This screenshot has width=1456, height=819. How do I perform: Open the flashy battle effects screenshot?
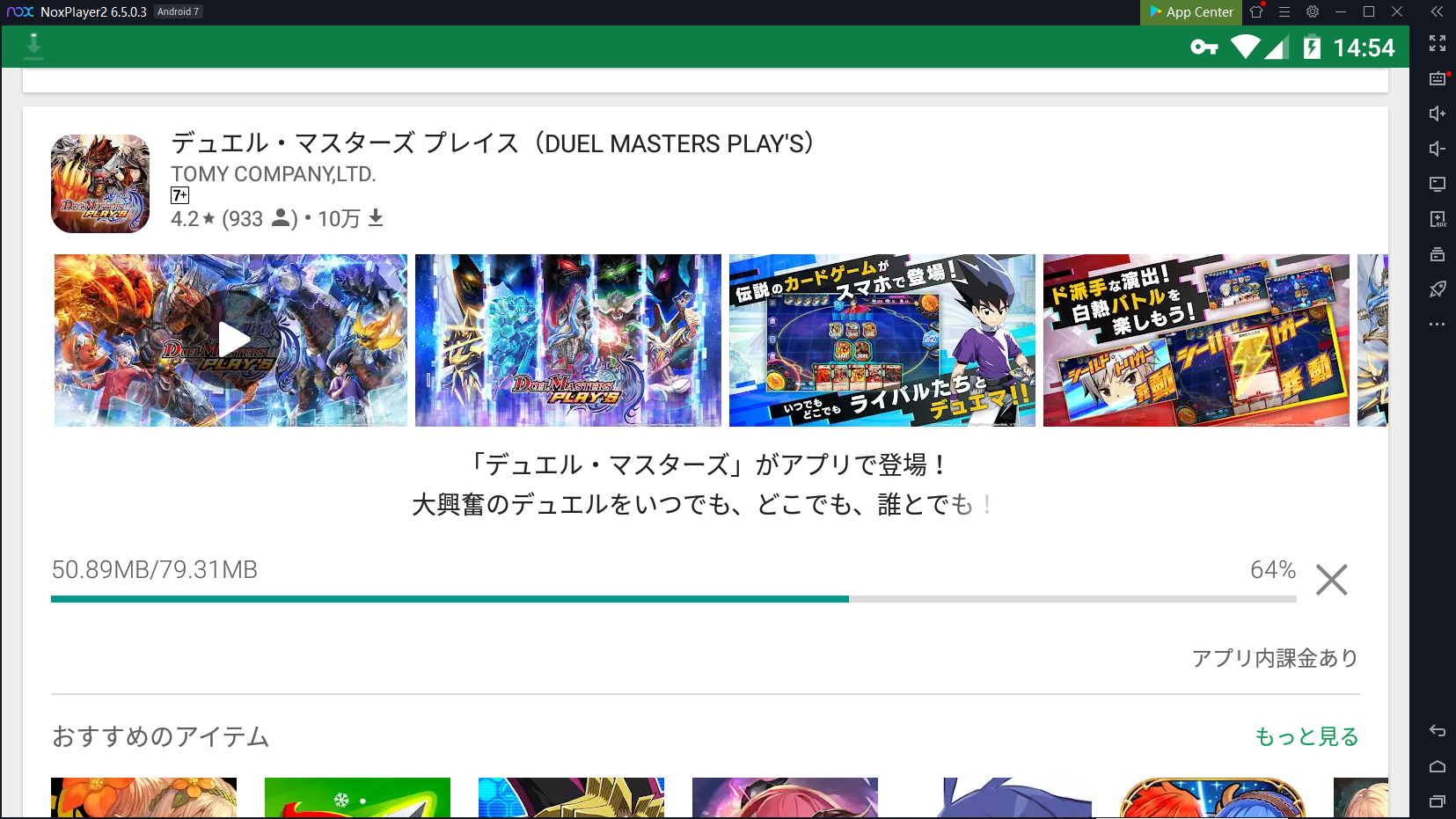click(1196, 340)
